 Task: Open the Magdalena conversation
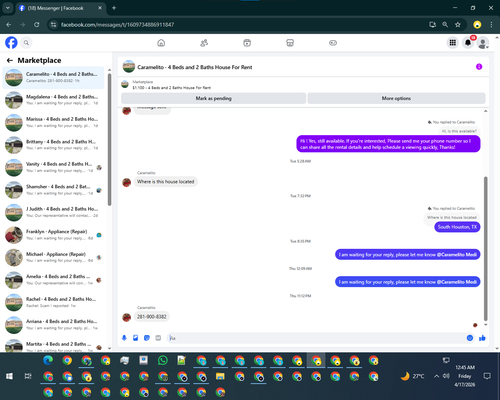coord(53,100)
